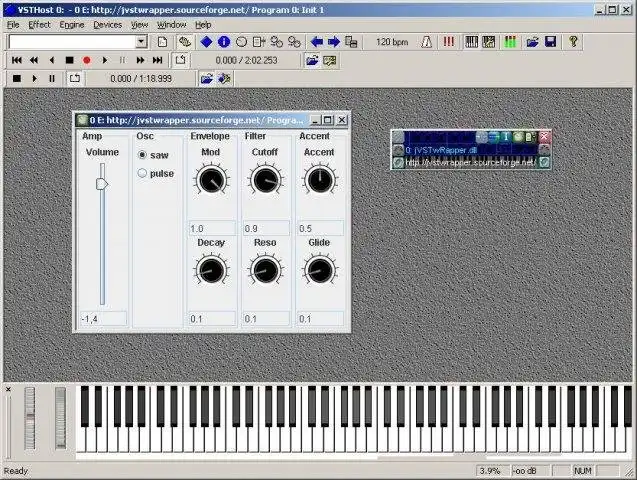Click the Filter Cutoff knob

click(265, 180)
